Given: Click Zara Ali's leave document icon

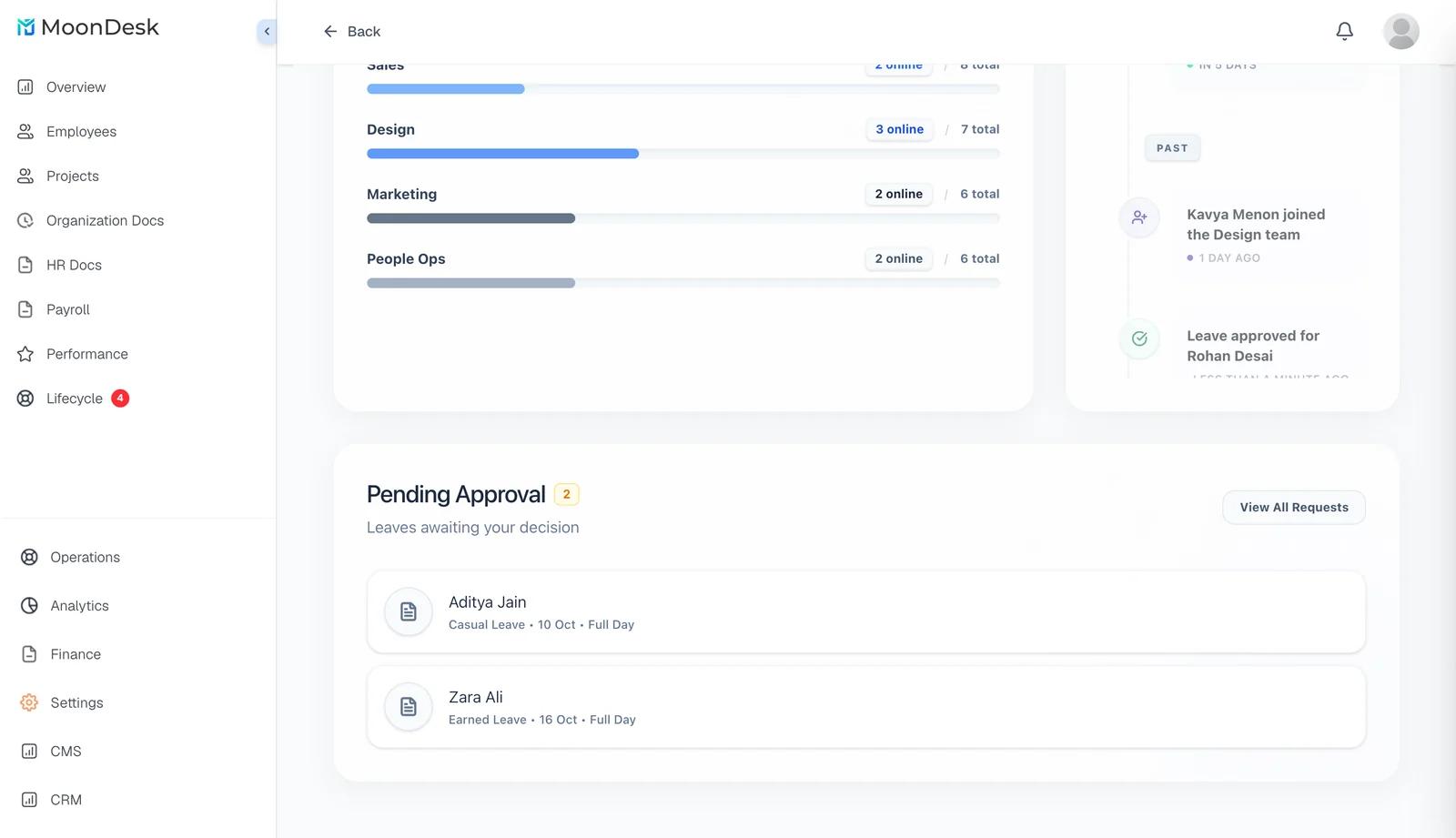Looking at the screenshot, I should (409, 707).
